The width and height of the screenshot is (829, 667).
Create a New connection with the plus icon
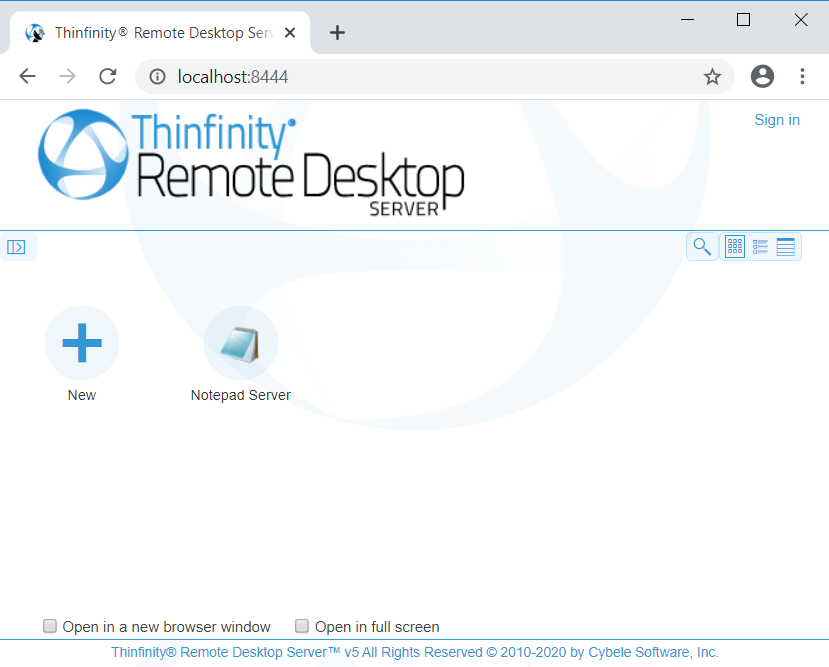(x=82, y=343)
